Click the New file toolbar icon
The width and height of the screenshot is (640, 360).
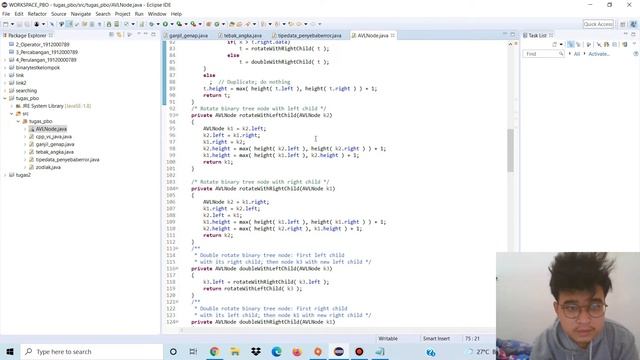click(x=5, y=24)
